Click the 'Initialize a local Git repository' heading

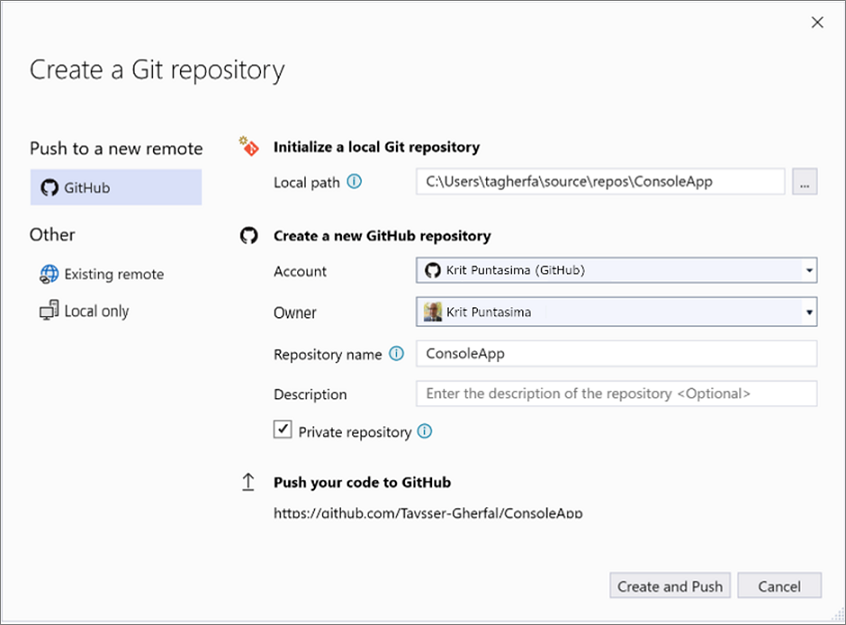click(377, 147)
